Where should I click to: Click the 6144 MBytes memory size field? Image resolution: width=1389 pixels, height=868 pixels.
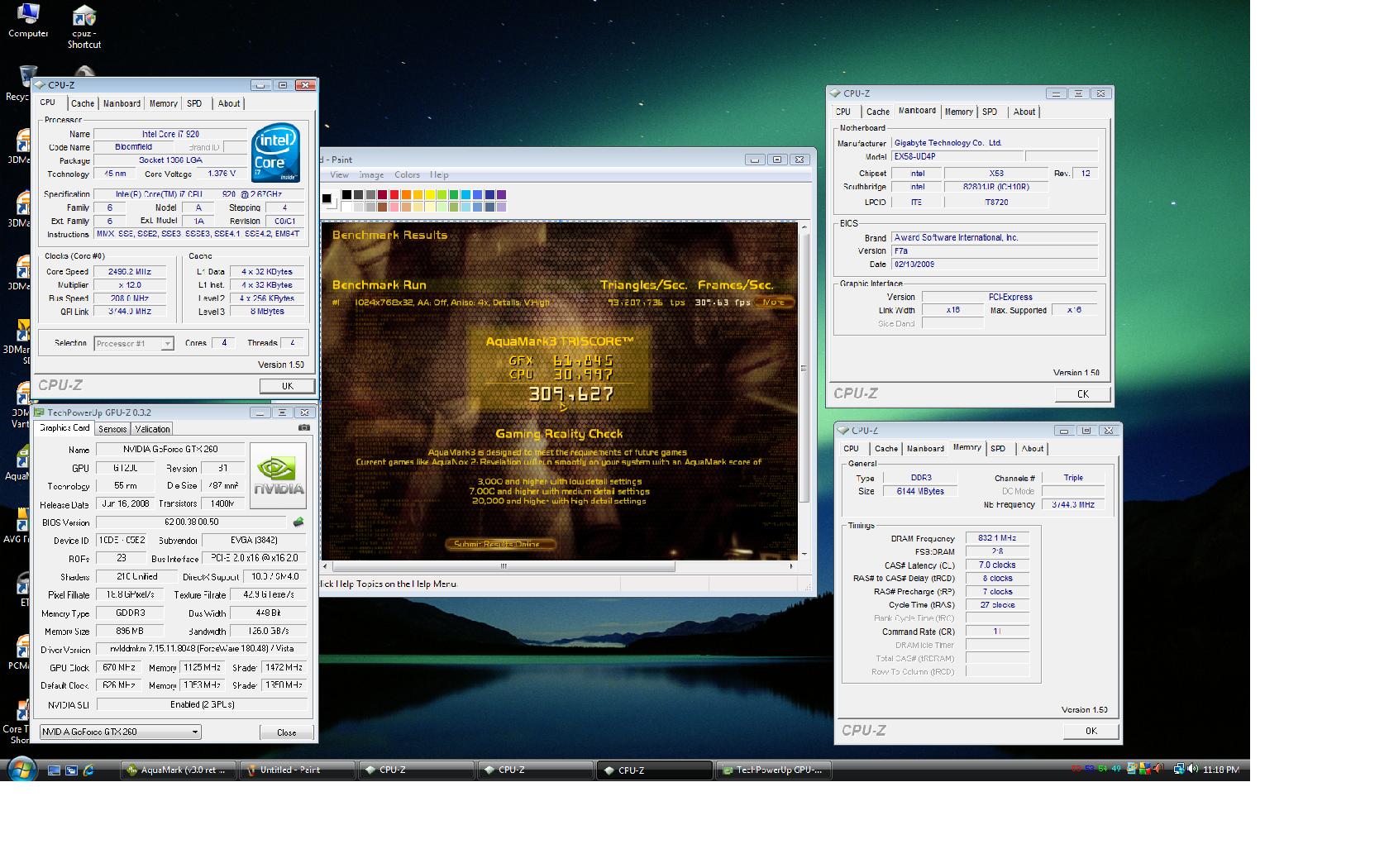click(x=919, y=491)
